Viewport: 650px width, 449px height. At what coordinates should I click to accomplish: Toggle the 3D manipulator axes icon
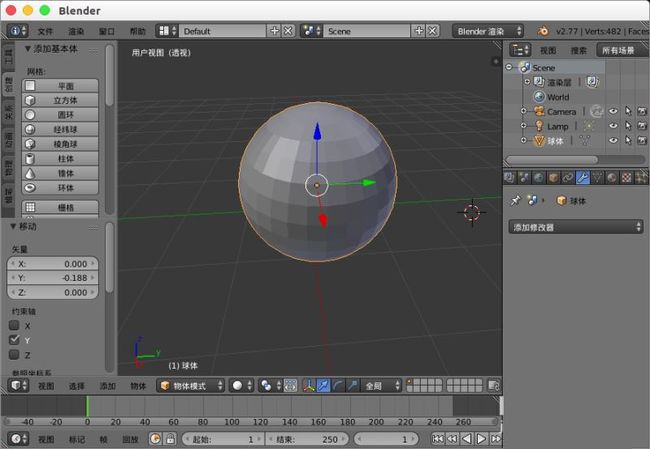click(309, 386)
